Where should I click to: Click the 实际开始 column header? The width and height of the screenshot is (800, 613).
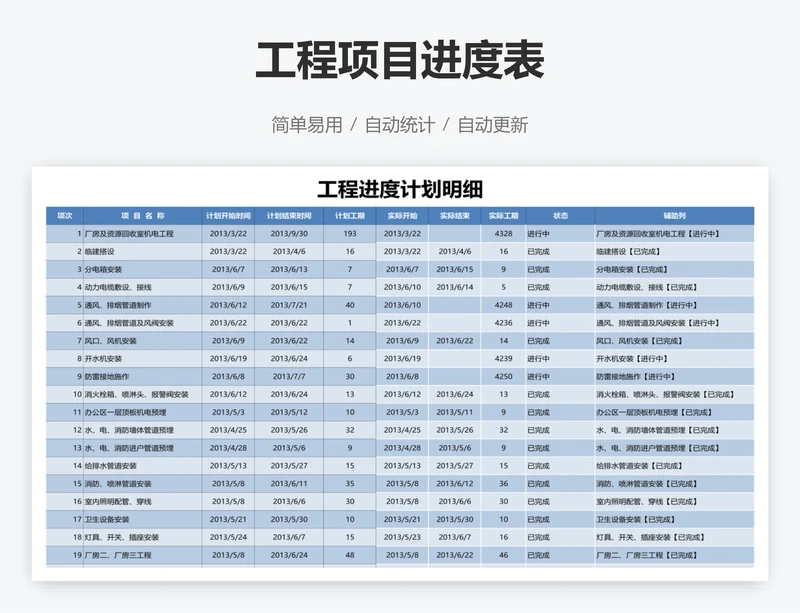click(x=402, y=216)
